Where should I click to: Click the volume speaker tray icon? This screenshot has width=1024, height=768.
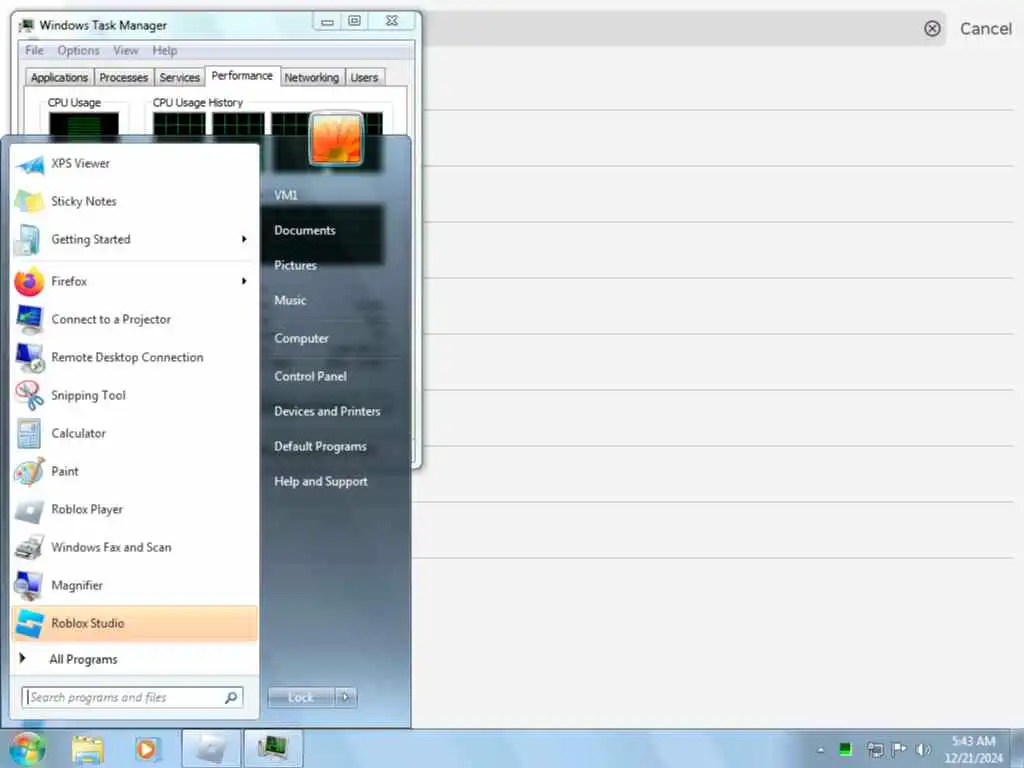(923, 749)
